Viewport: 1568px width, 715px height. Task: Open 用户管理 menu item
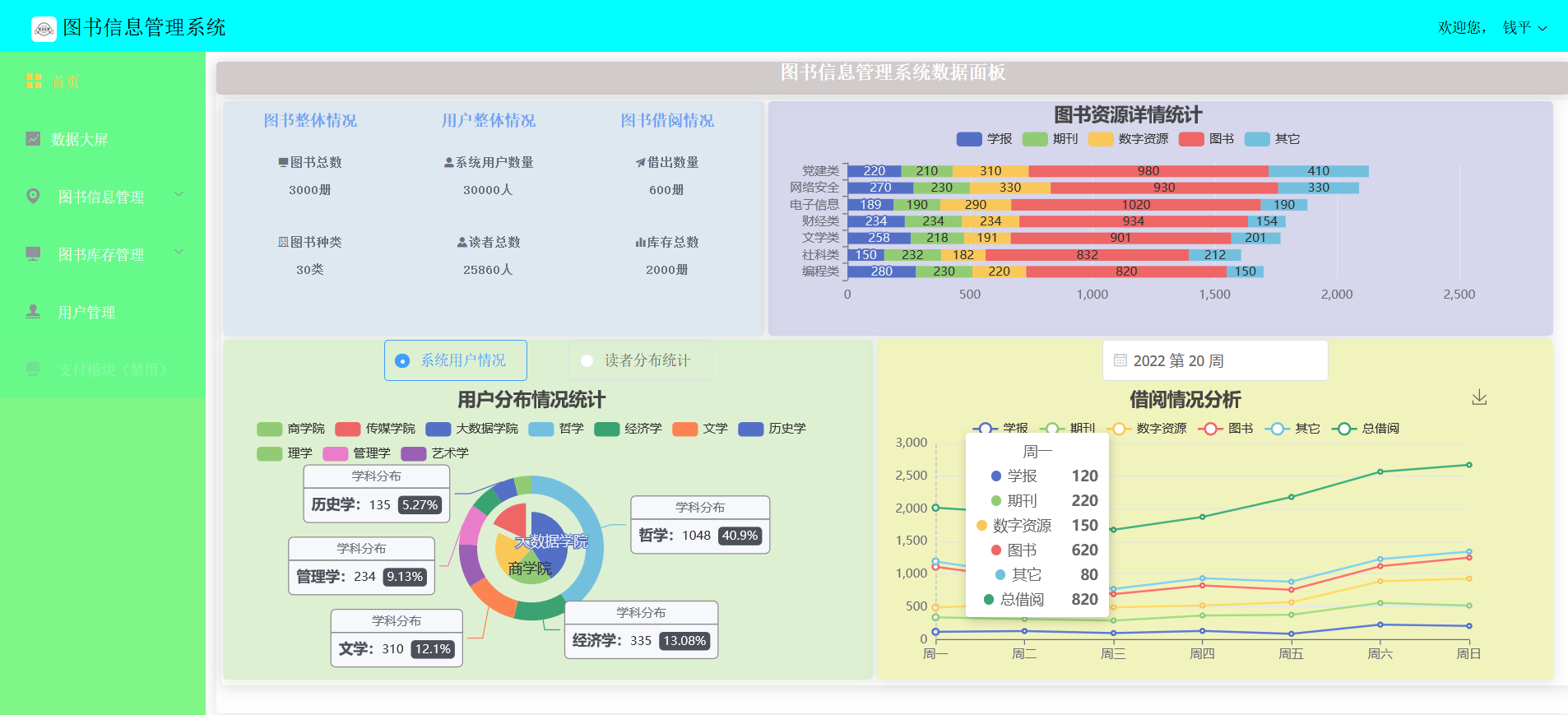coord(103,312)
